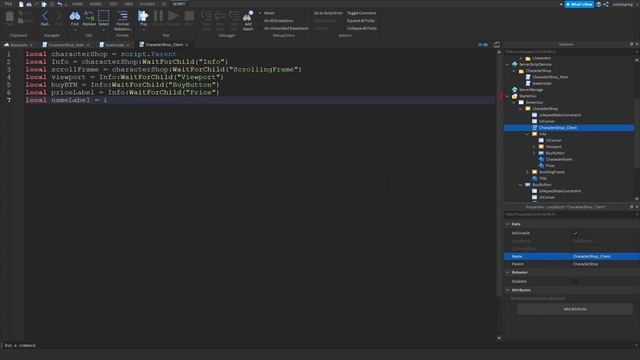
Task: Collapse the StarterGui tree node
Action: (x=507, y=96)
